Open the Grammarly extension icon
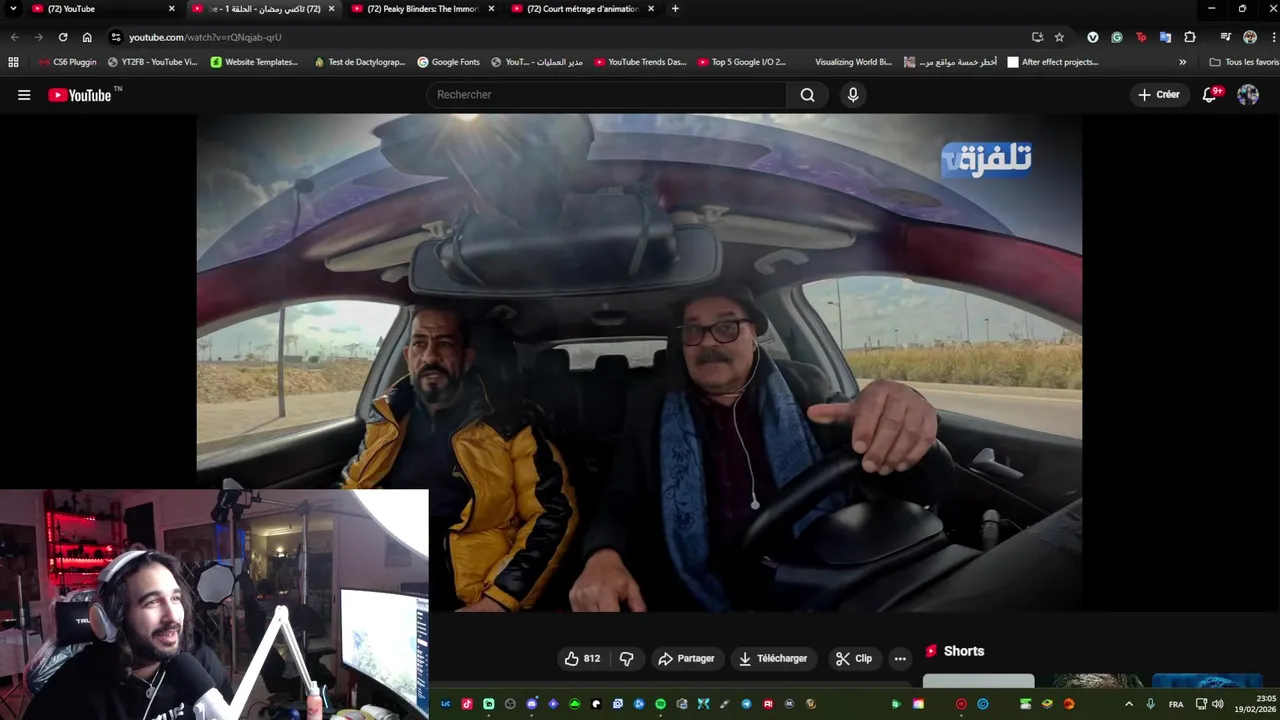The width and height of the screenshot is (1280, 720). pos(1117,37)
